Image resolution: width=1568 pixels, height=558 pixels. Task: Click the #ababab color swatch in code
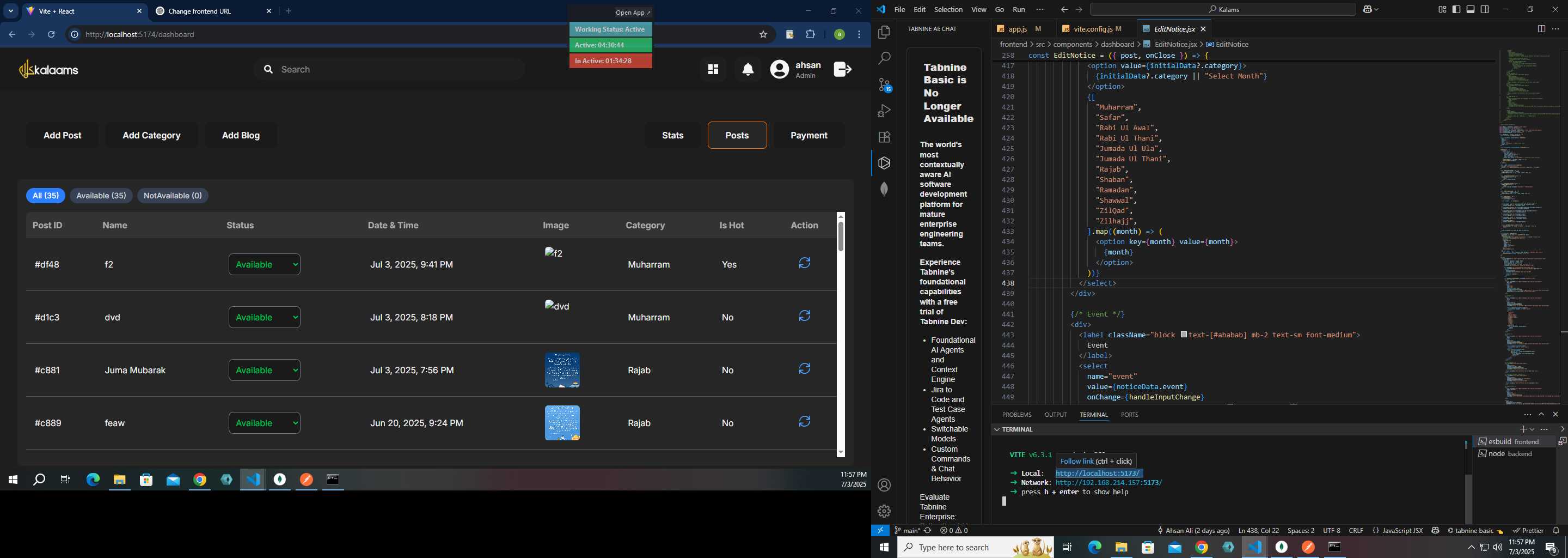(x=1183, y=335)
